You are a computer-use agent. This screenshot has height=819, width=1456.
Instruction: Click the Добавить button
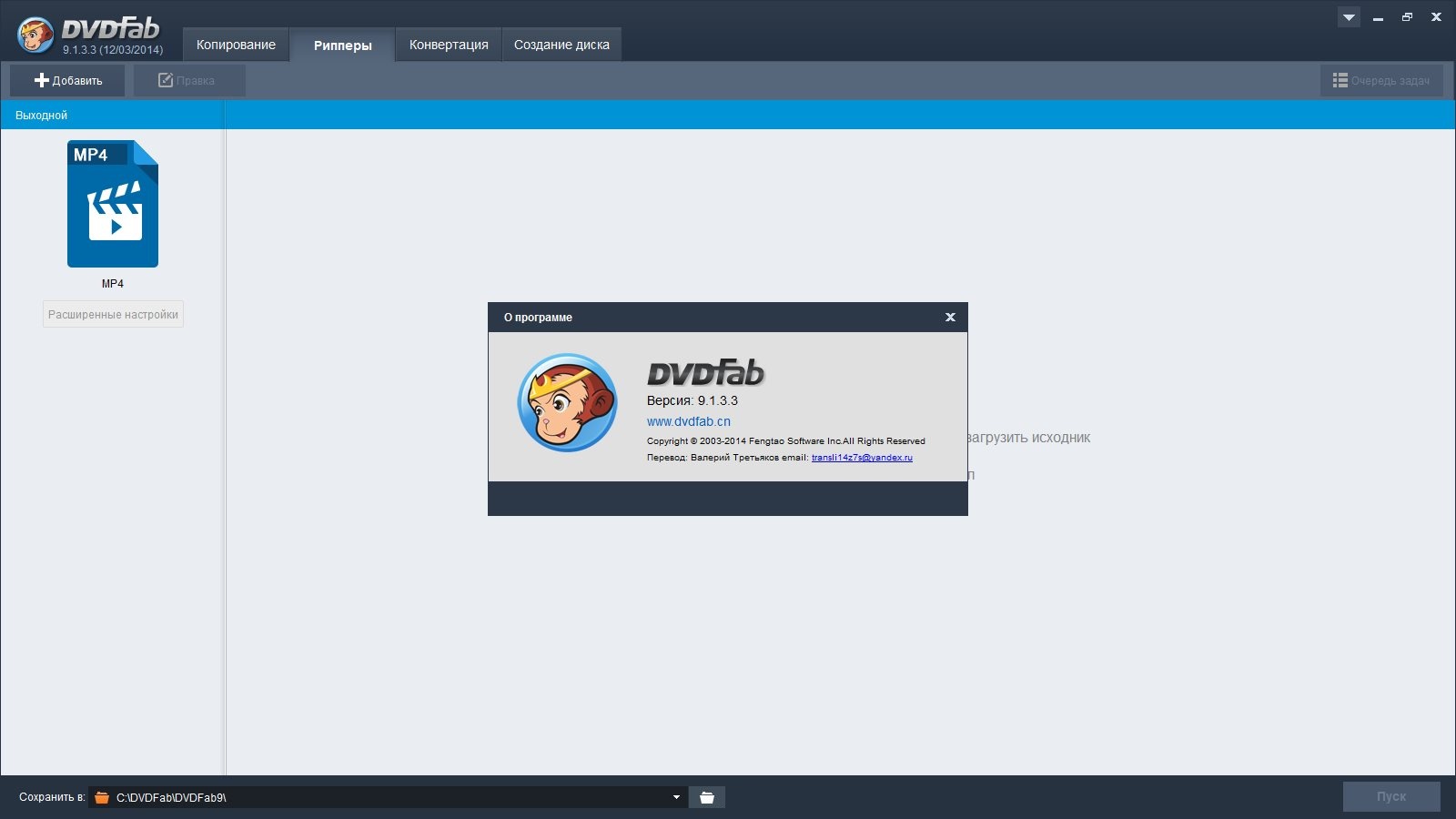[67, 80]
